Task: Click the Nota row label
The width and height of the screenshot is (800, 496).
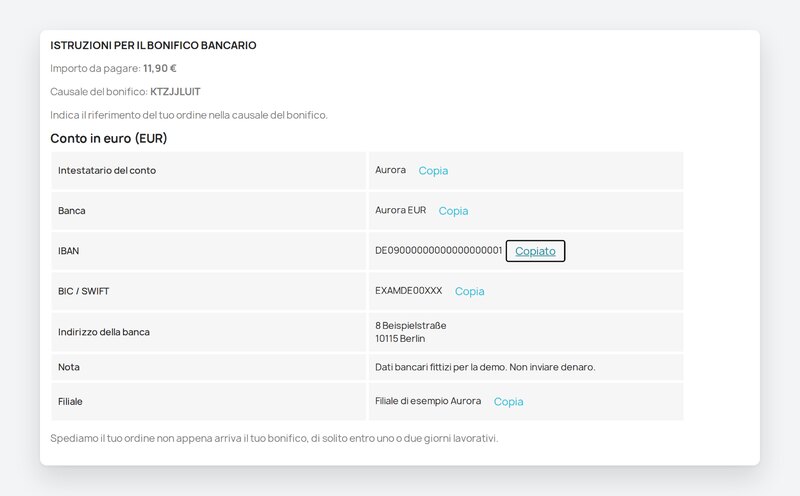Action: [69, 367]
